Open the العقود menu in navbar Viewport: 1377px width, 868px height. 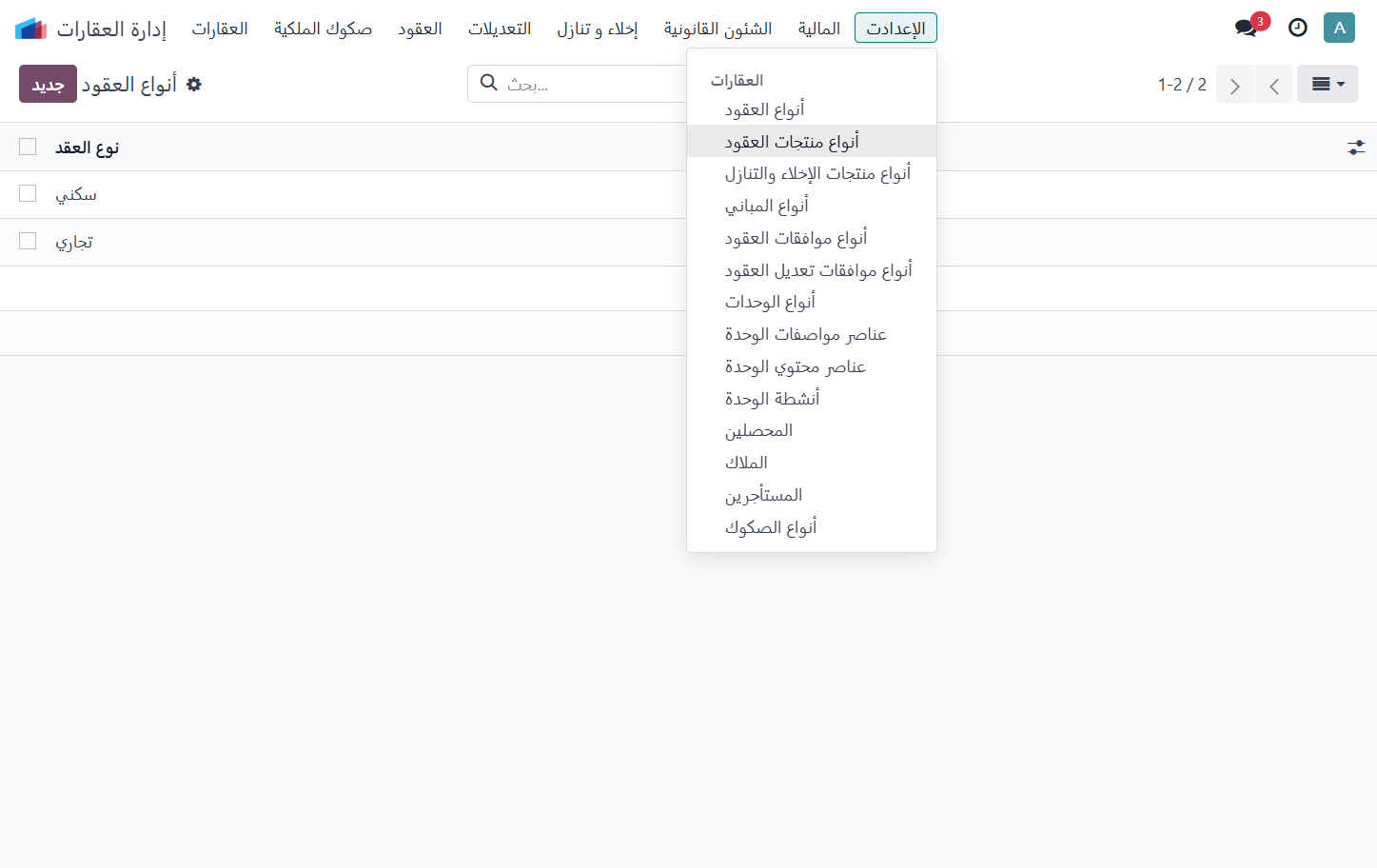[420, 28]
